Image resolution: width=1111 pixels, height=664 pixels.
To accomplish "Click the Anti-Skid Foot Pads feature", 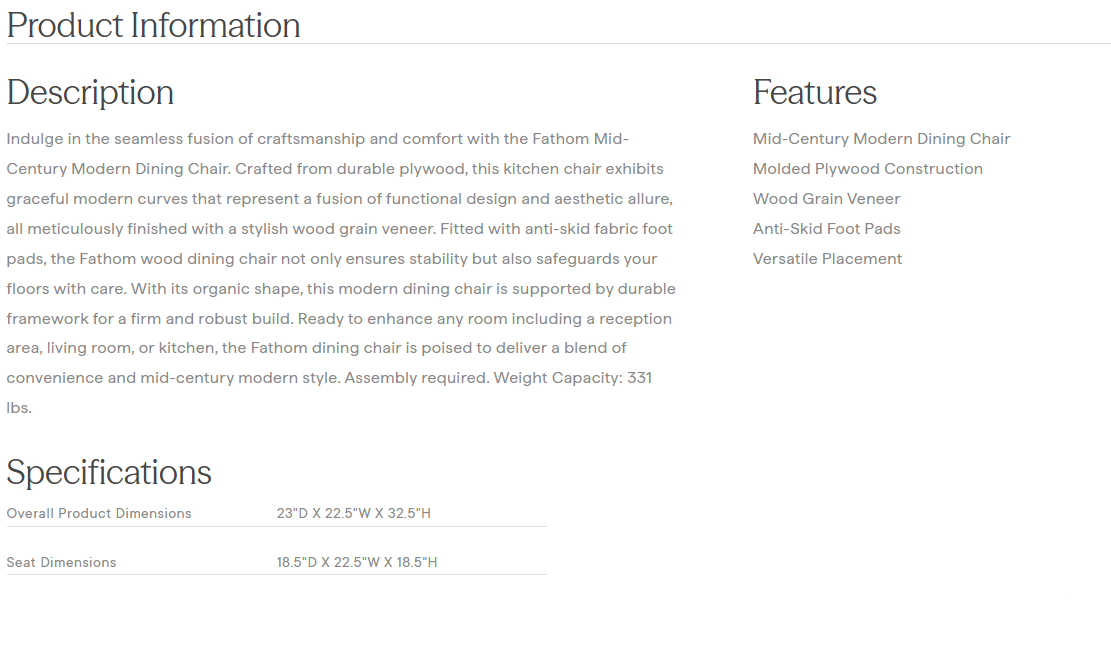I will 826,229.
